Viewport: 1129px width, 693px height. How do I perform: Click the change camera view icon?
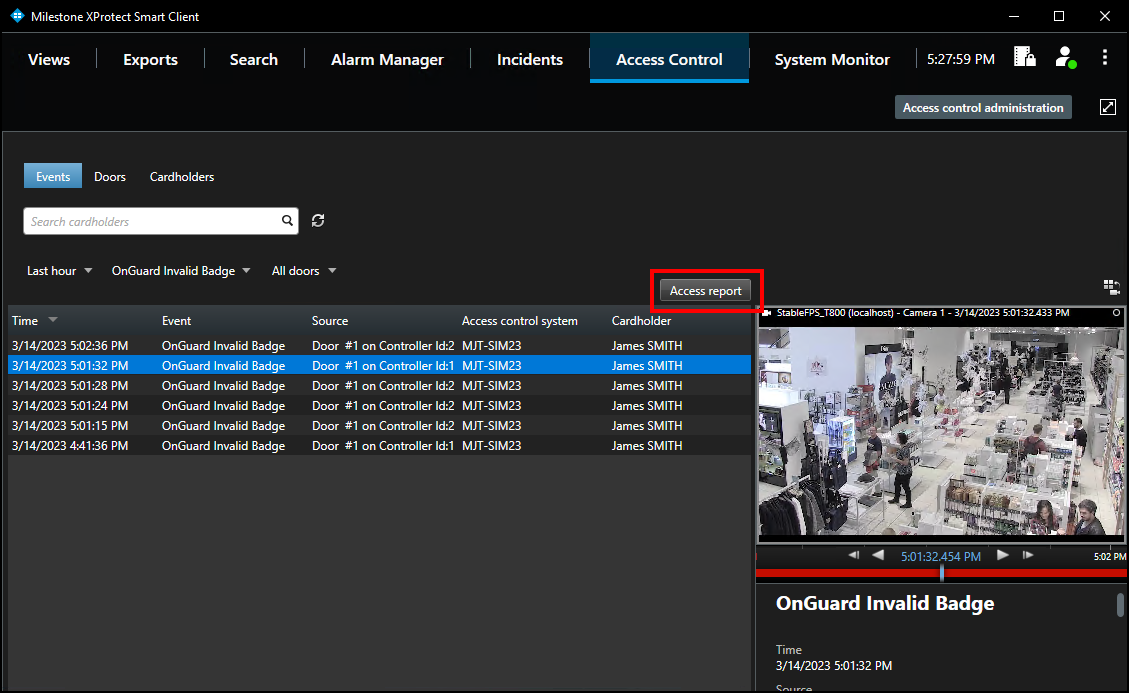tap(1112, 287)
